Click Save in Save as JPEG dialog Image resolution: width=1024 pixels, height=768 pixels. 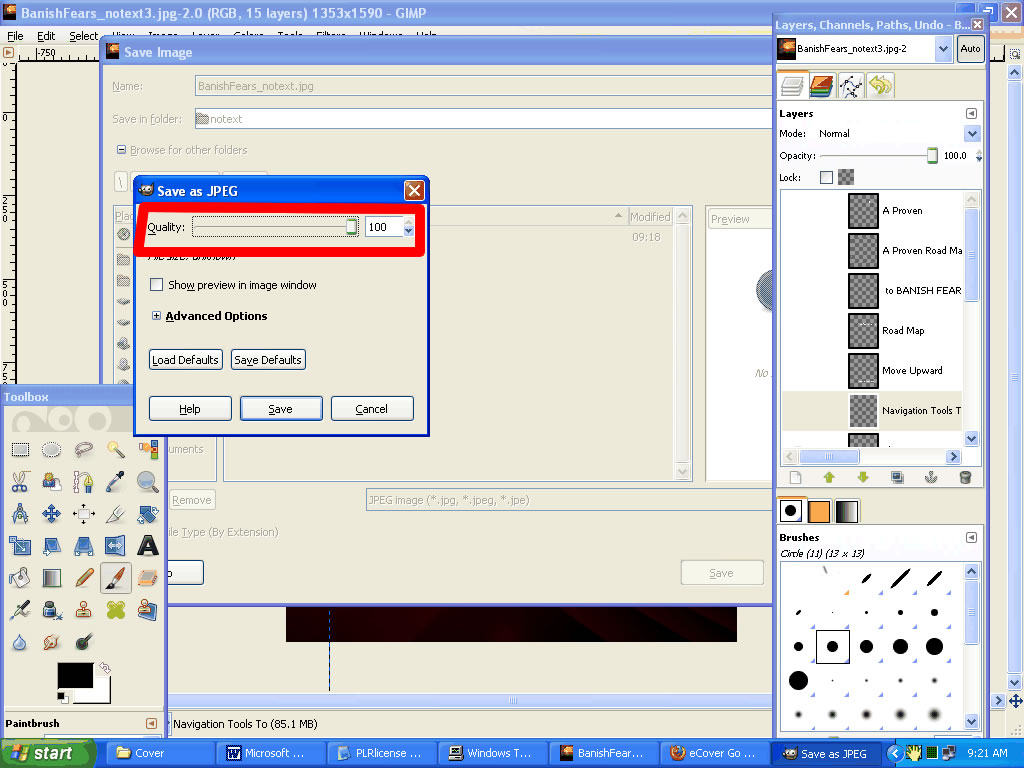coord(281,408)
